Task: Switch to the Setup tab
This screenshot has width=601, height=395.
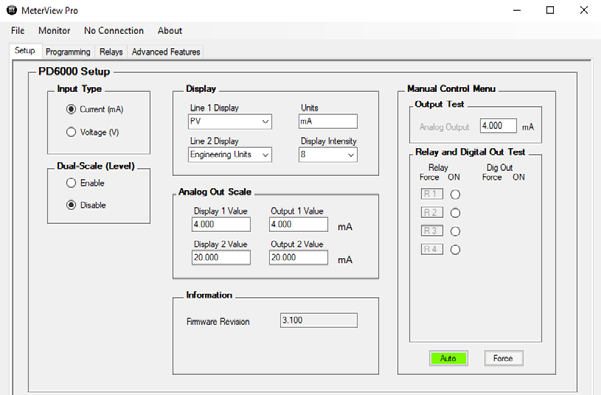Action: point(25,51)
